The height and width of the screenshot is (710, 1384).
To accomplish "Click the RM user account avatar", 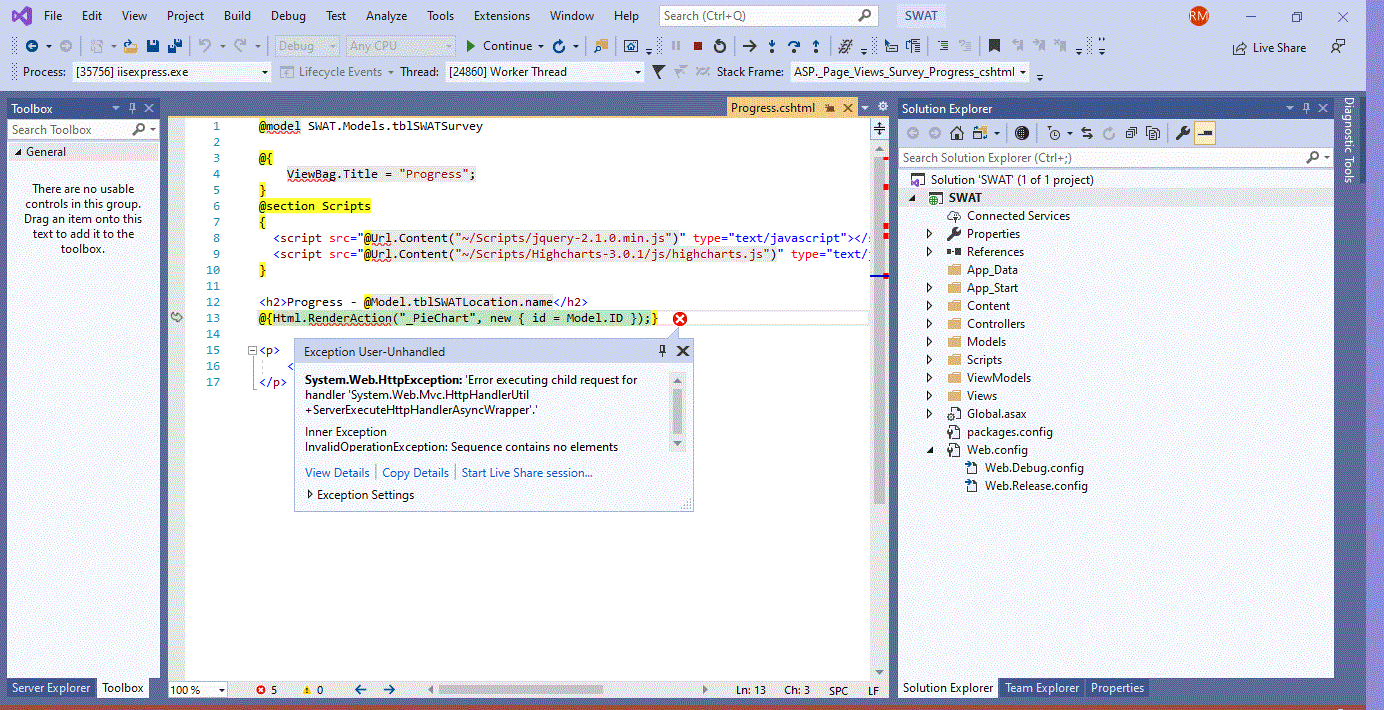I will 1199,16.
